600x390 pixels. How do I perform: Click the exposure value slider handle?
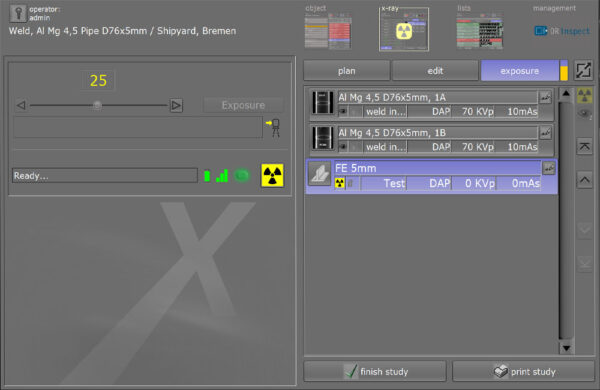click(x=97, y=105)
